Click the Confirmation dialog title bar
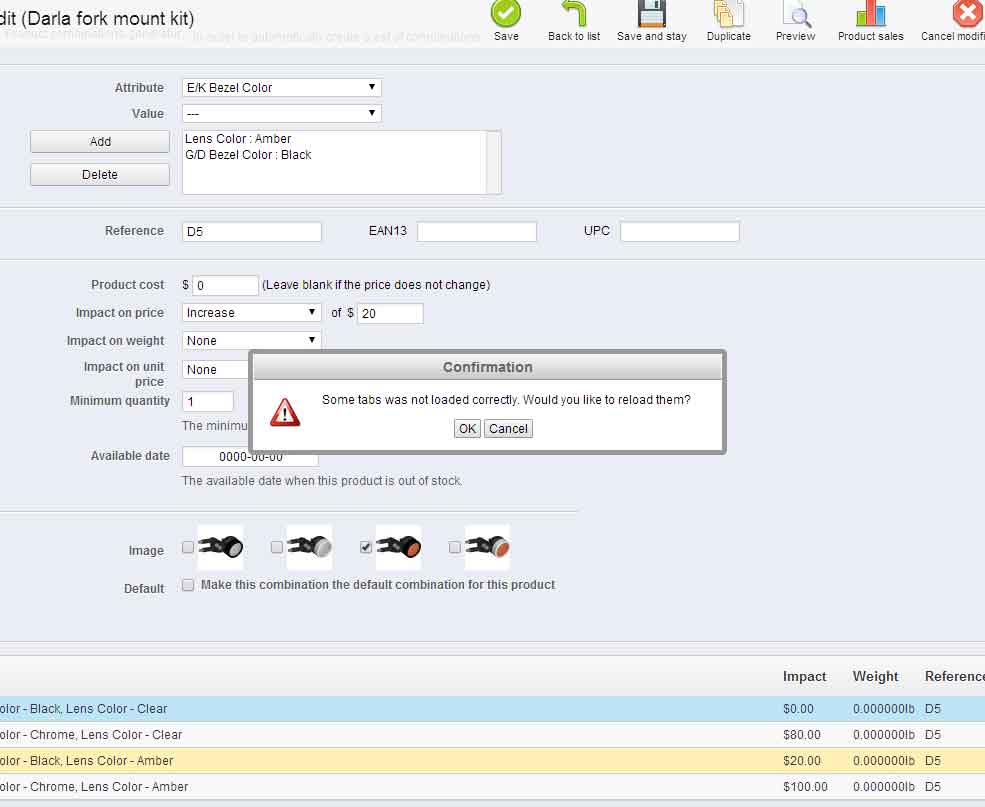Viewport: 985px width, 807px height. click(487, 367)
